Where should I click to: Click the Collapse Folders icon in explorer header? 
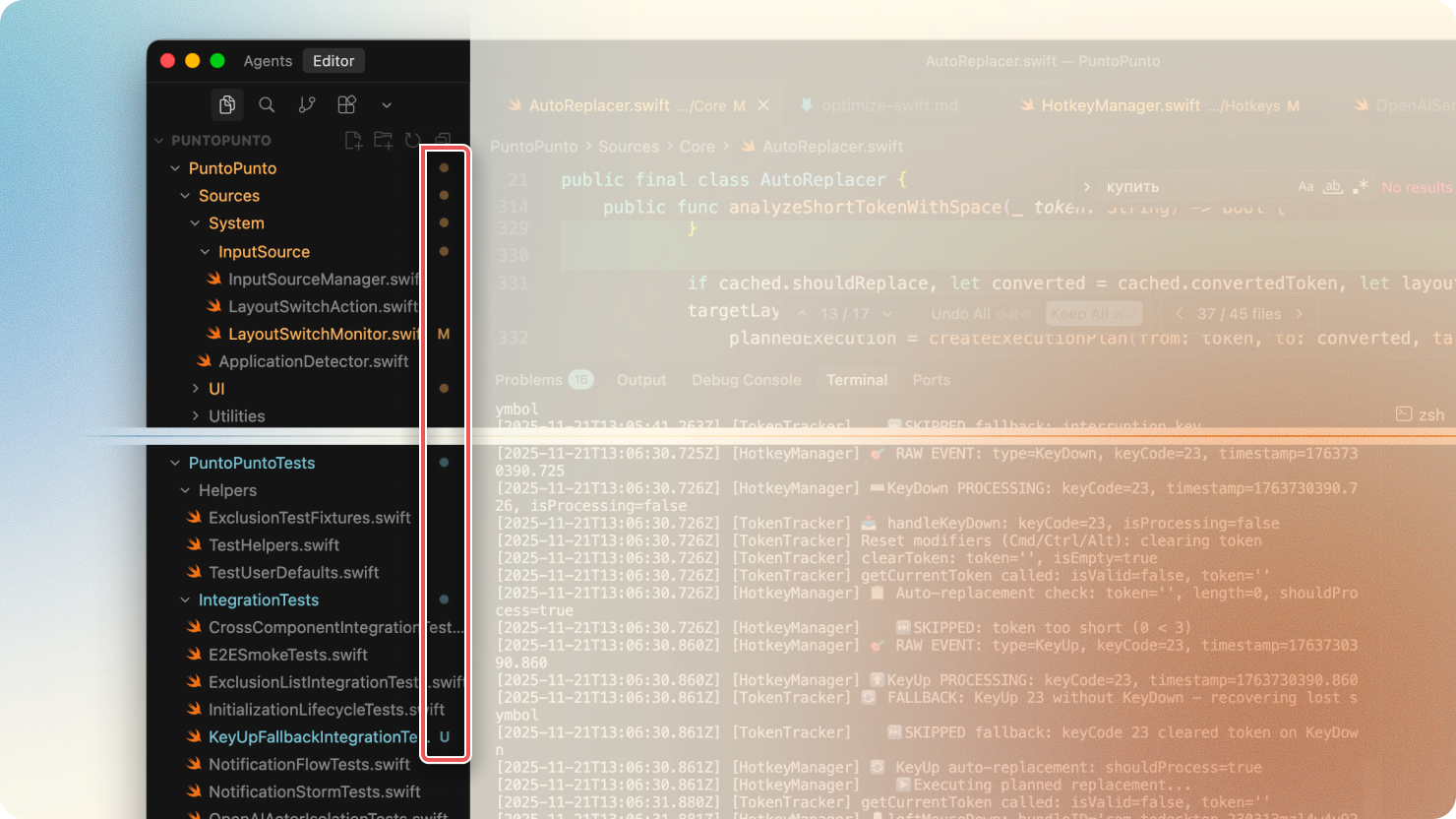point(443,141)
